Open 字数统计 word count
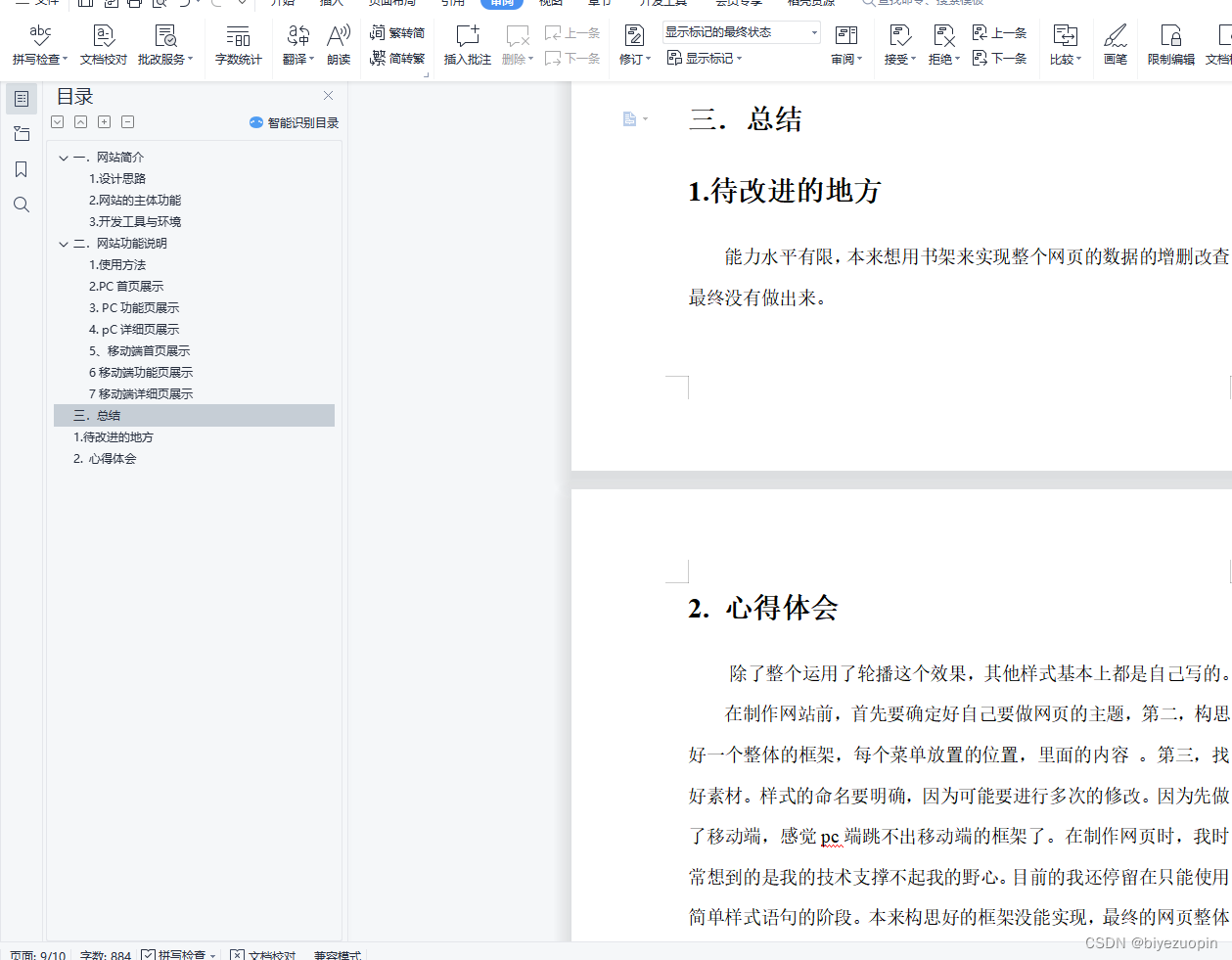The width and height of the screenshot is (1232, 960). pos(238,45)
